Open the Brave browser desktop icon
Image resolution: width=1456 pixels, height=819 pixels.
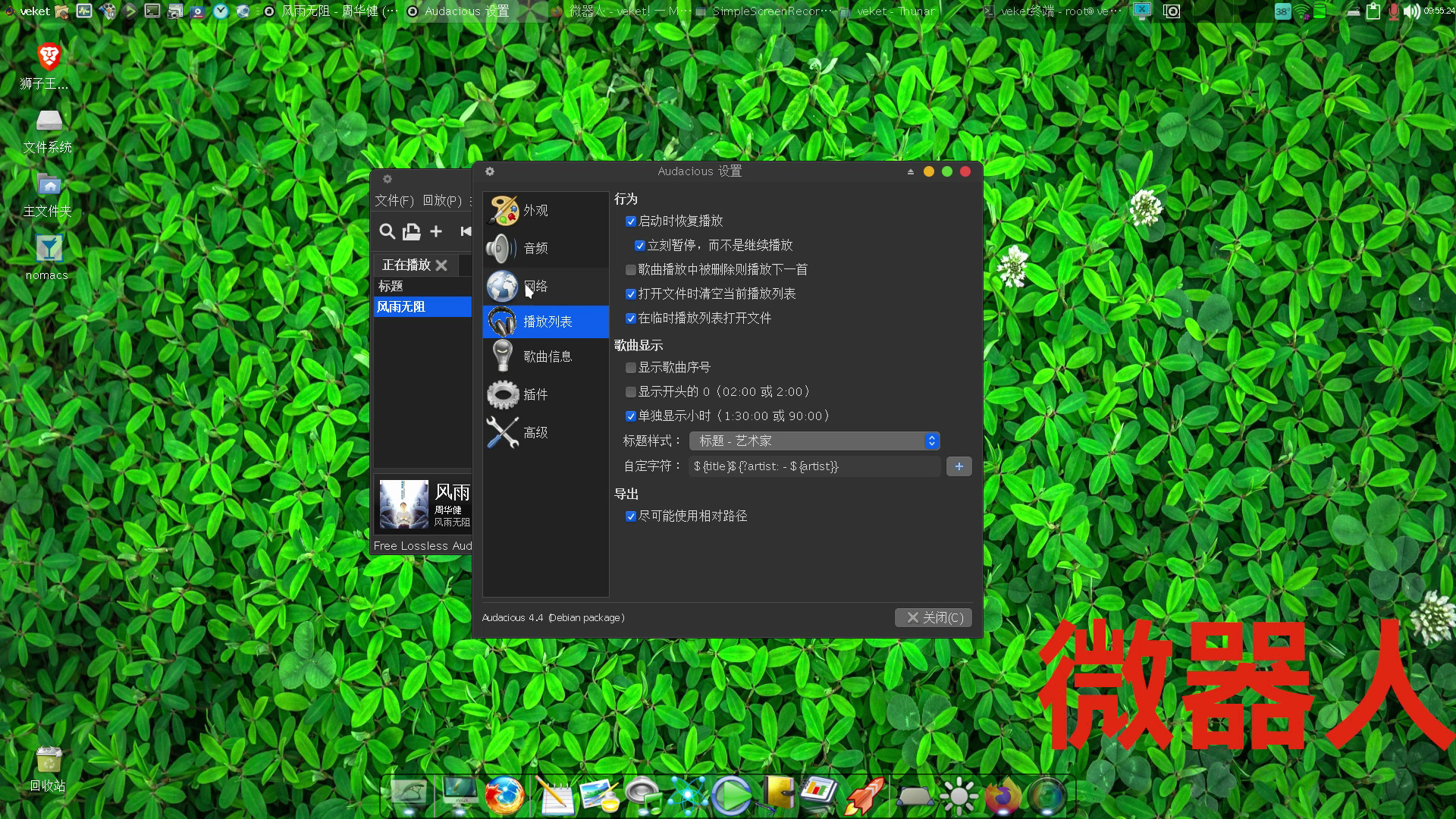(x=49, y=66)
